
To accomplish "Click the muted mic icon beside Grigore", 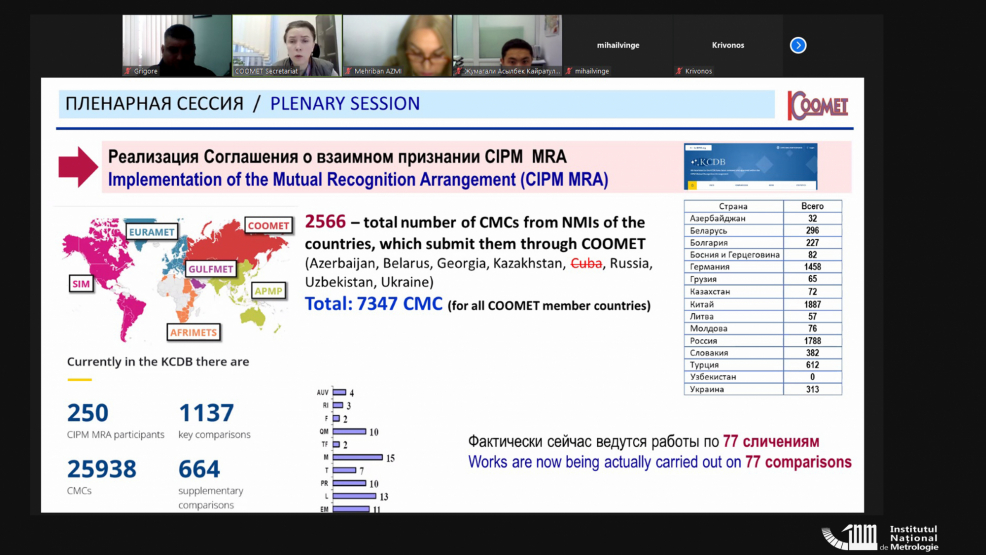I will 127,71.
